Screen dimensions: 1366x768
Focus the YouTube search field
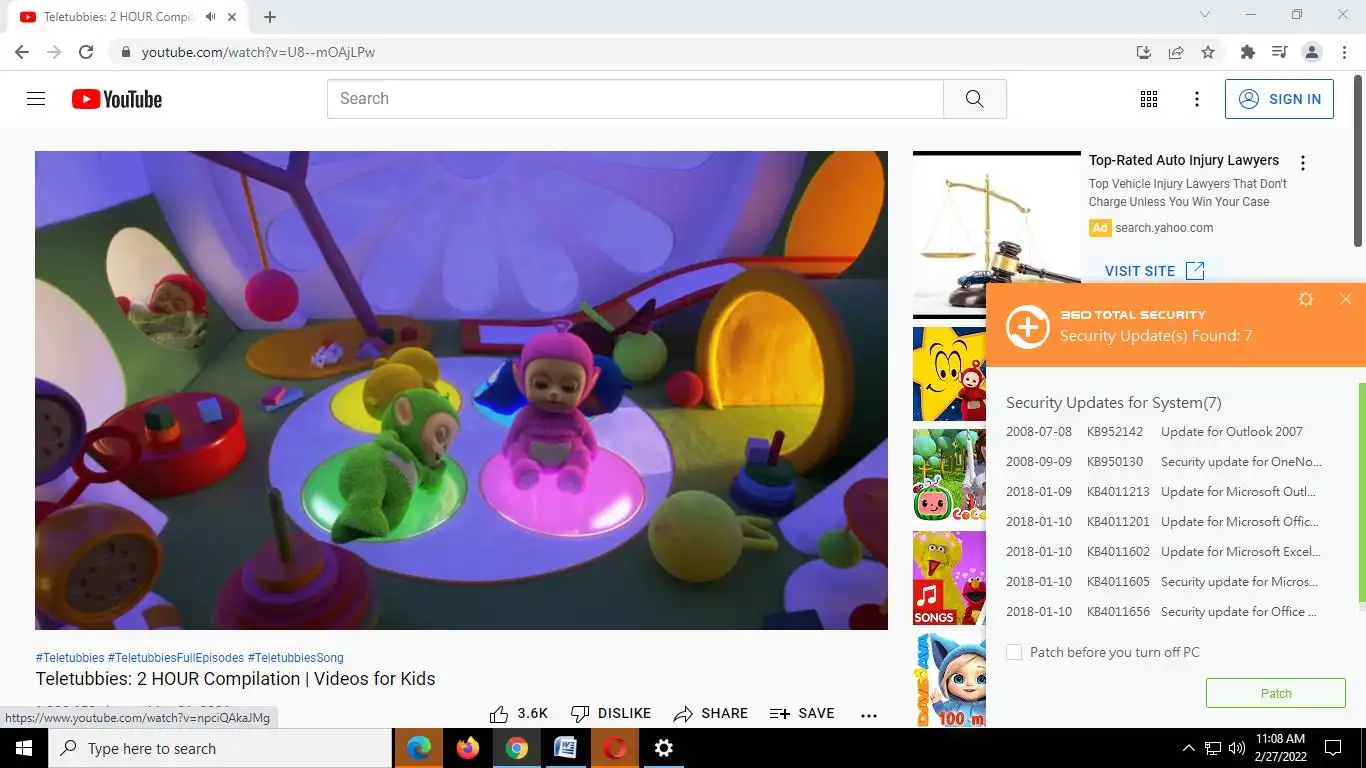(635, 99)
